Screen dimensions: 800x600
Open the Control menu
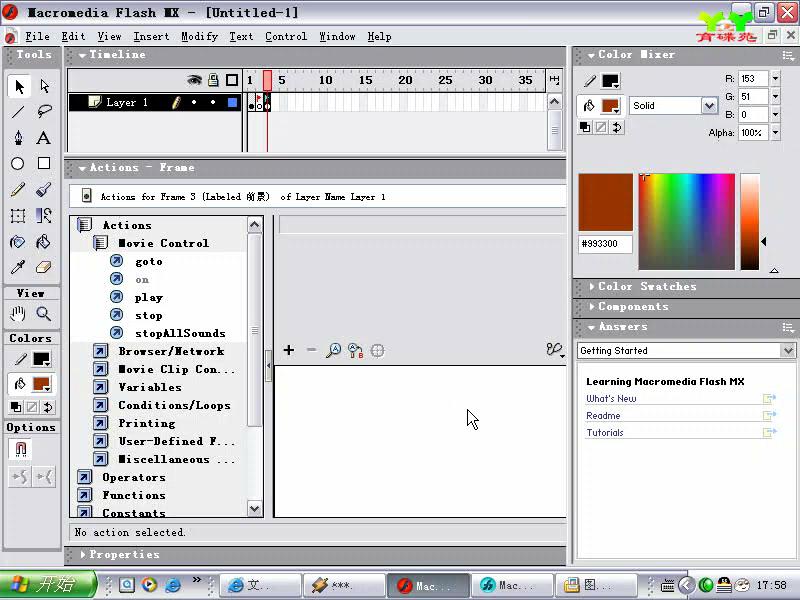286,36
